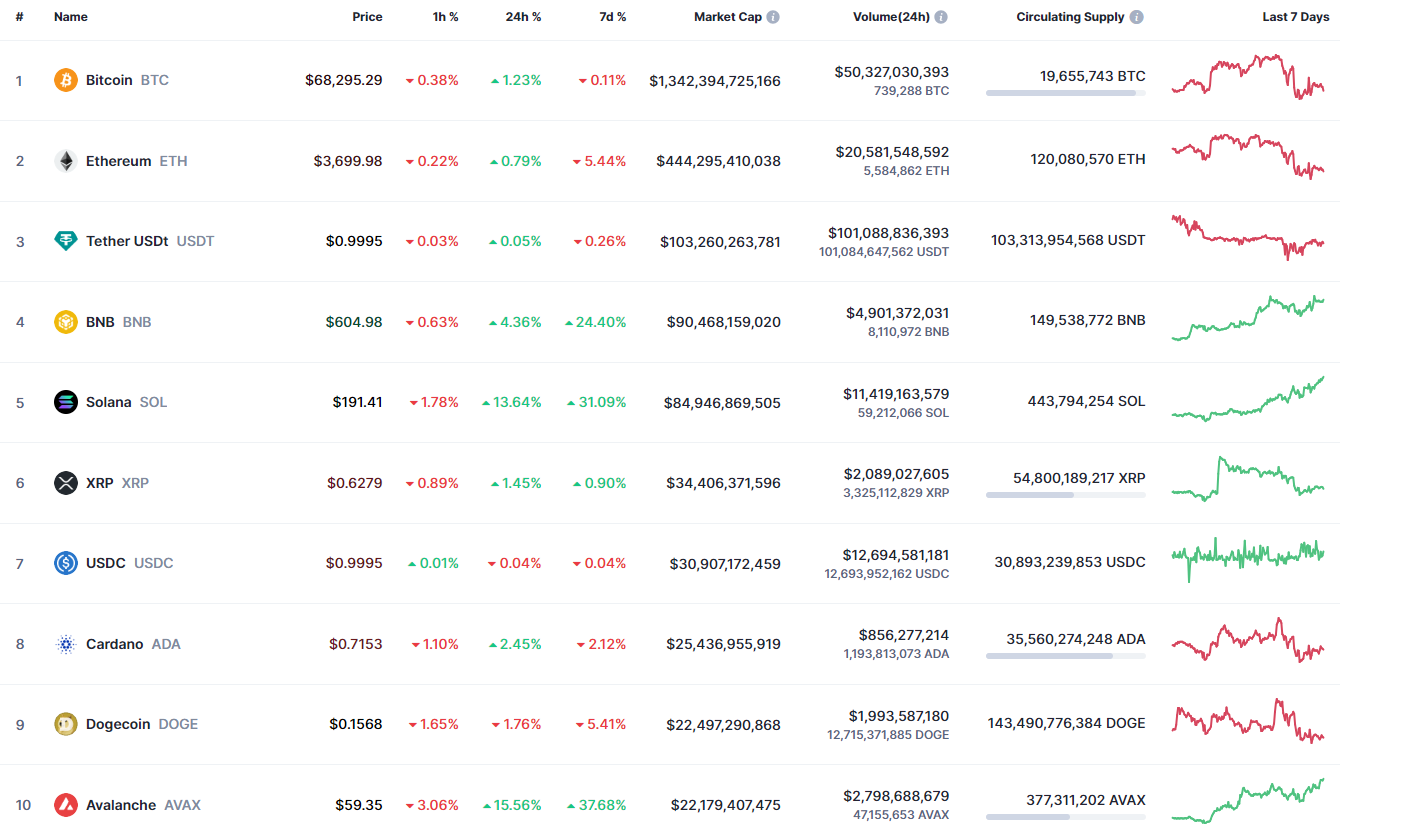Image resolution: width=1402 pixels, height=832 pixels.
Task: Open Solana's last 7 days chart
Action: [1248, 399]
